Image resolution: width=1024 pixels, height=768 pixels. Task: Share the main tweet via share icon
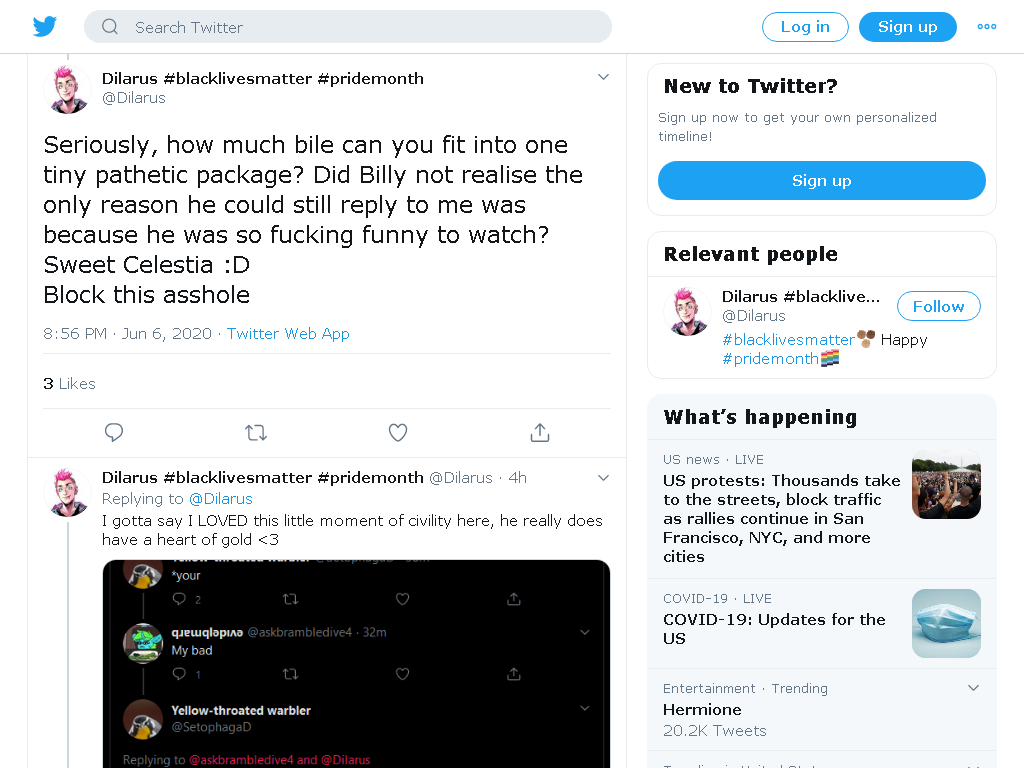point(540,432)
